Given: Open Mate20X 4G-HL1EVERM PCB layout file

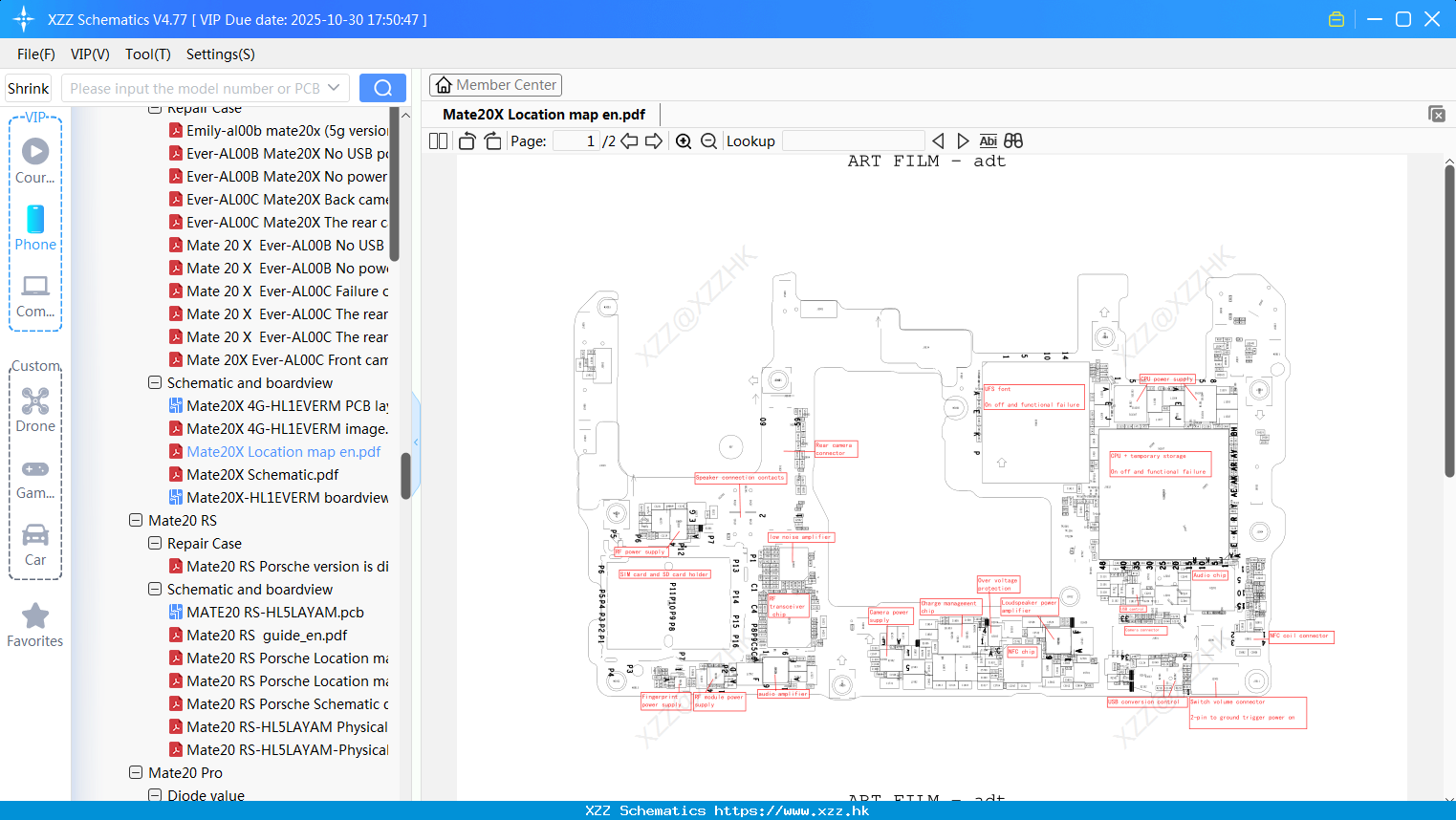Looking at the screenshot, I should click(x=278, y=405).
